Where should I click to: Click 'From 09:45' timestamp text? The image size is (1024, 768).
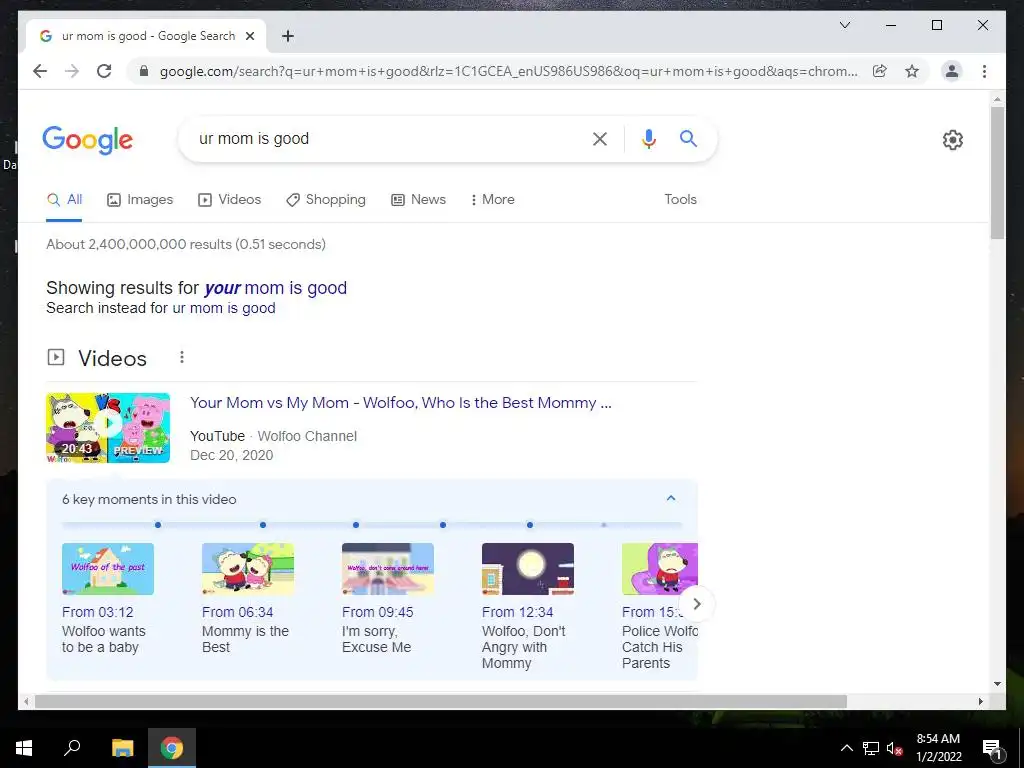click(377, 613)
